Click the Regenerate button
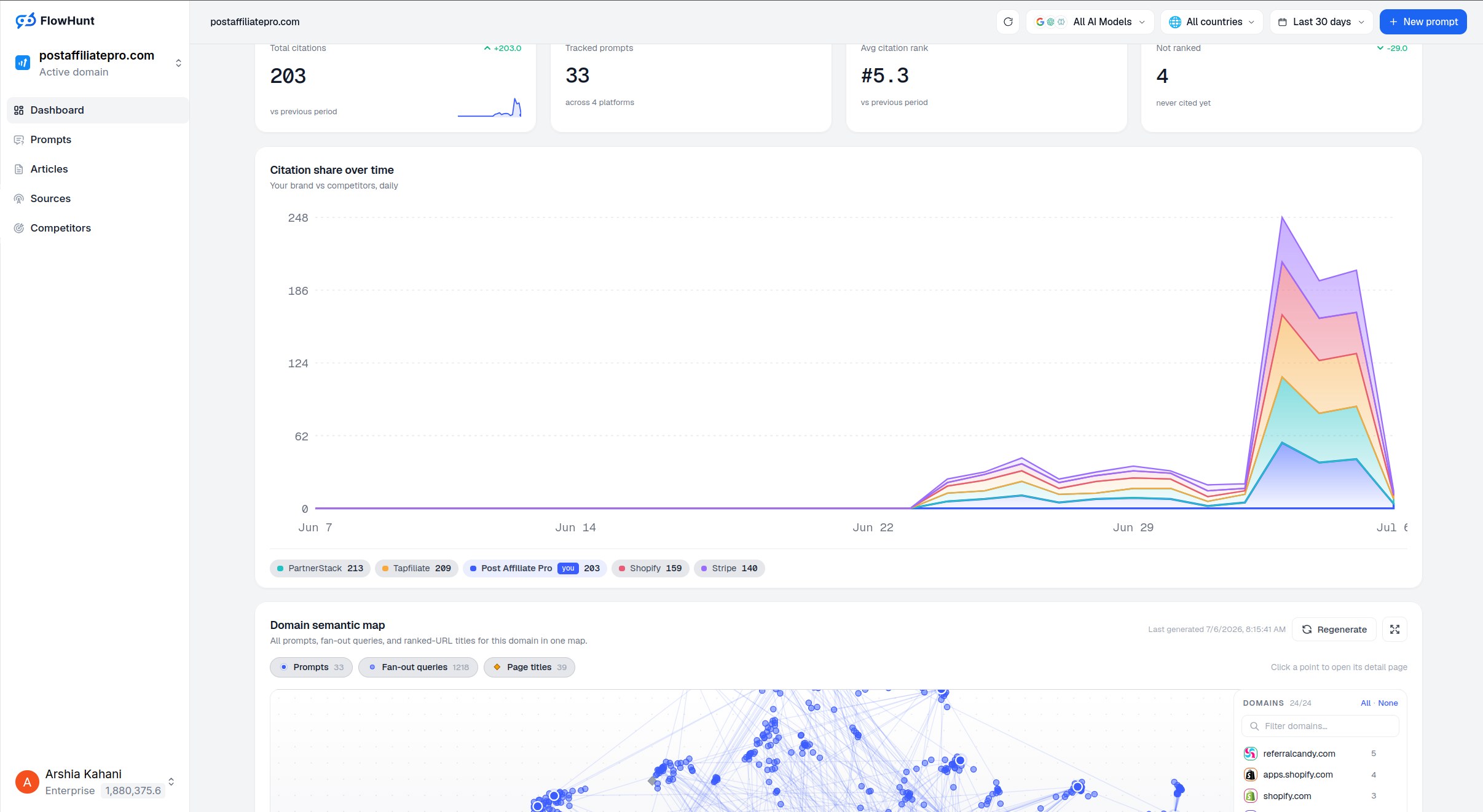 pyautogui.click(x=1334, y=629)
